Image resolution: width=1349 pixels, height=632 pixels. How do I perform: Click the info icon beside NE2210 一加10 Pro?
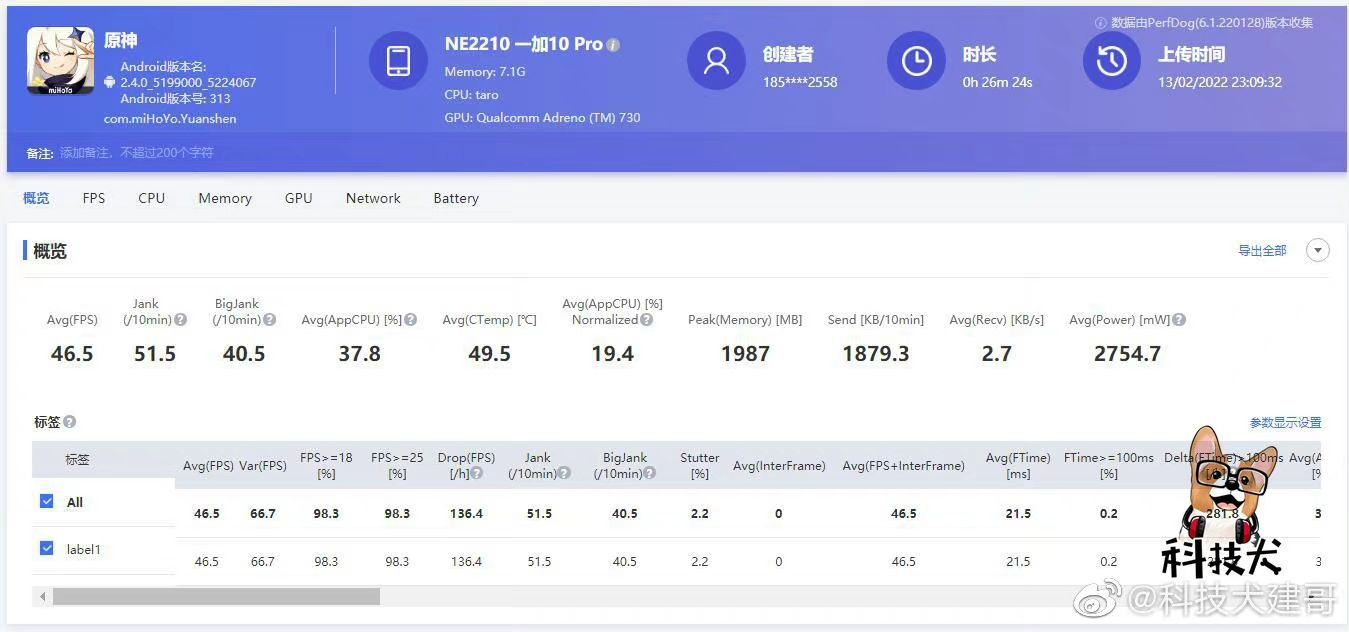coord(614,45)
